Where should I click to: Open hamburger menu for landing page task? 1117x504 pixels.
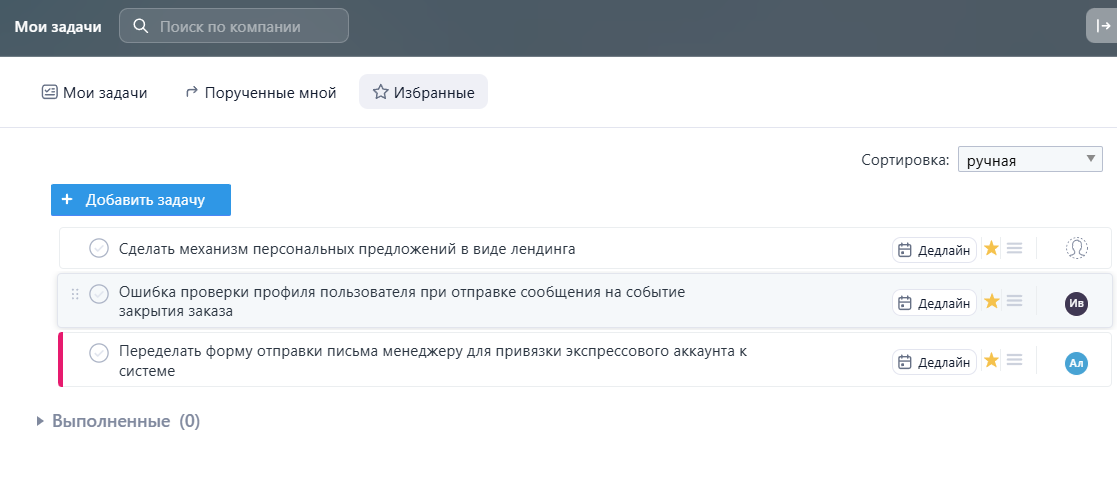pos(1014,248)
